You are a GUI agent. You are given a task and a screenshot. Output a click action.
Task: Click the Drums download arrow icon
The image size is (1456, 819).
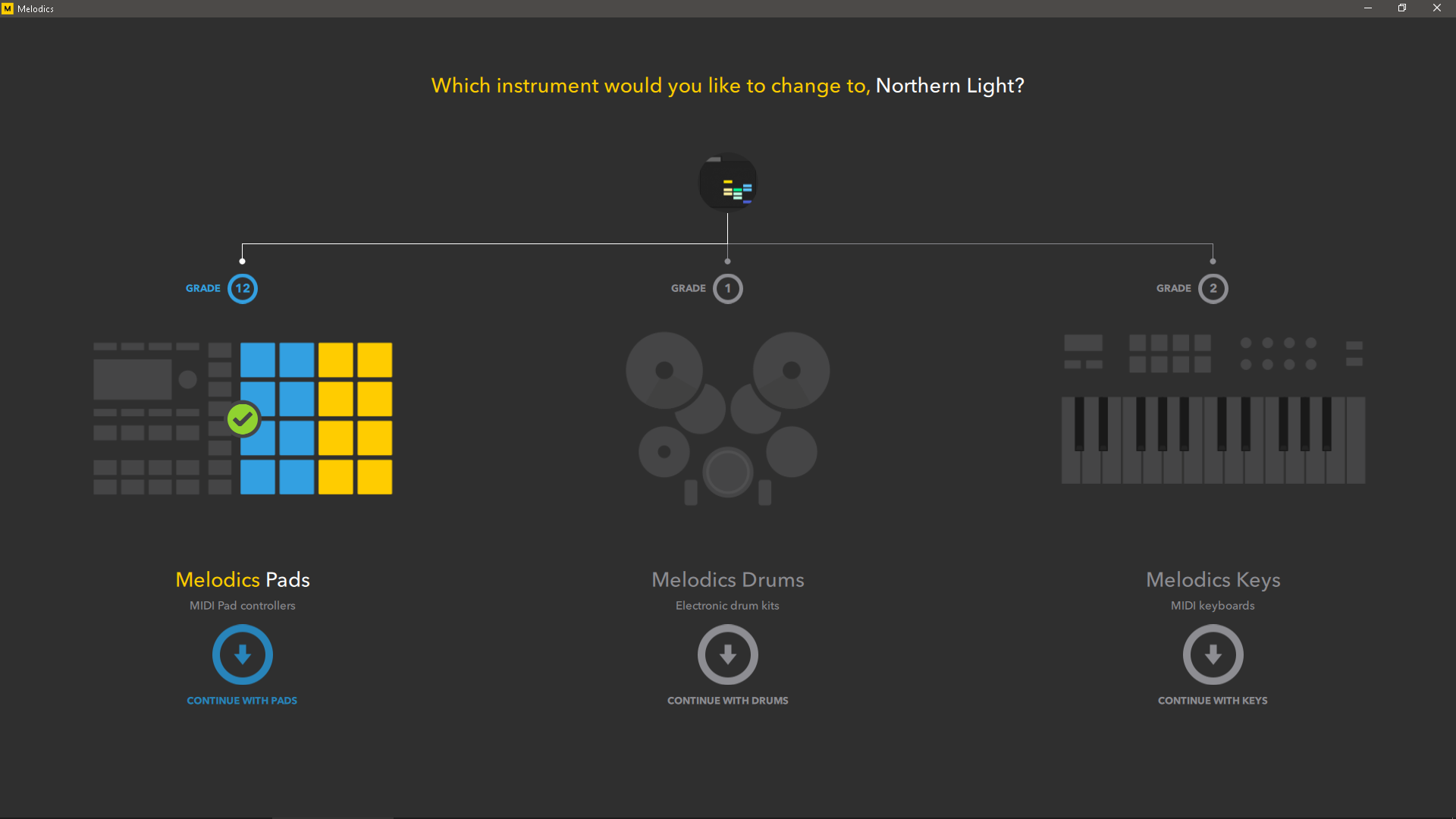(x=728, y=654)
